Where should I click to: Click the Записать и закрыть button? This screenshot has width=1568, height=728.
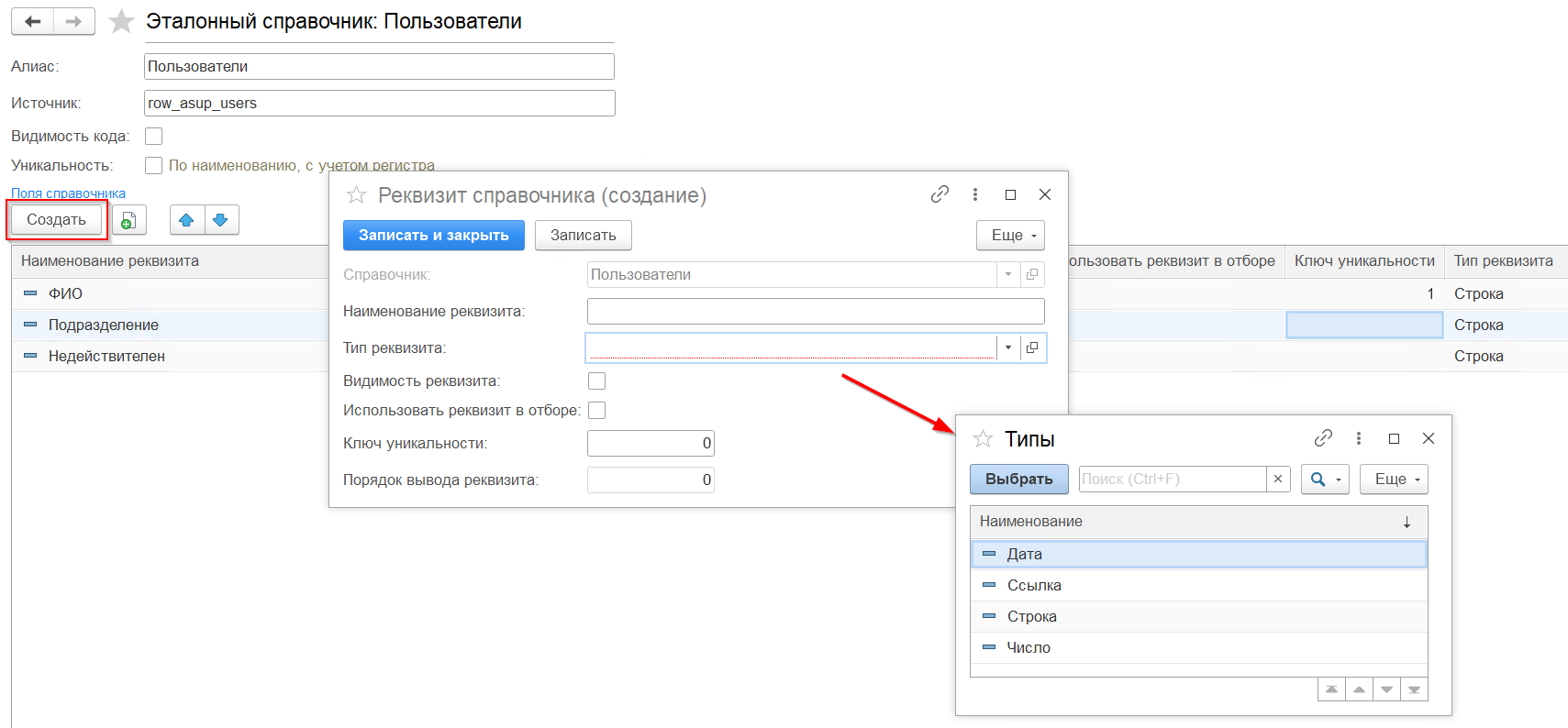(433, 236)
